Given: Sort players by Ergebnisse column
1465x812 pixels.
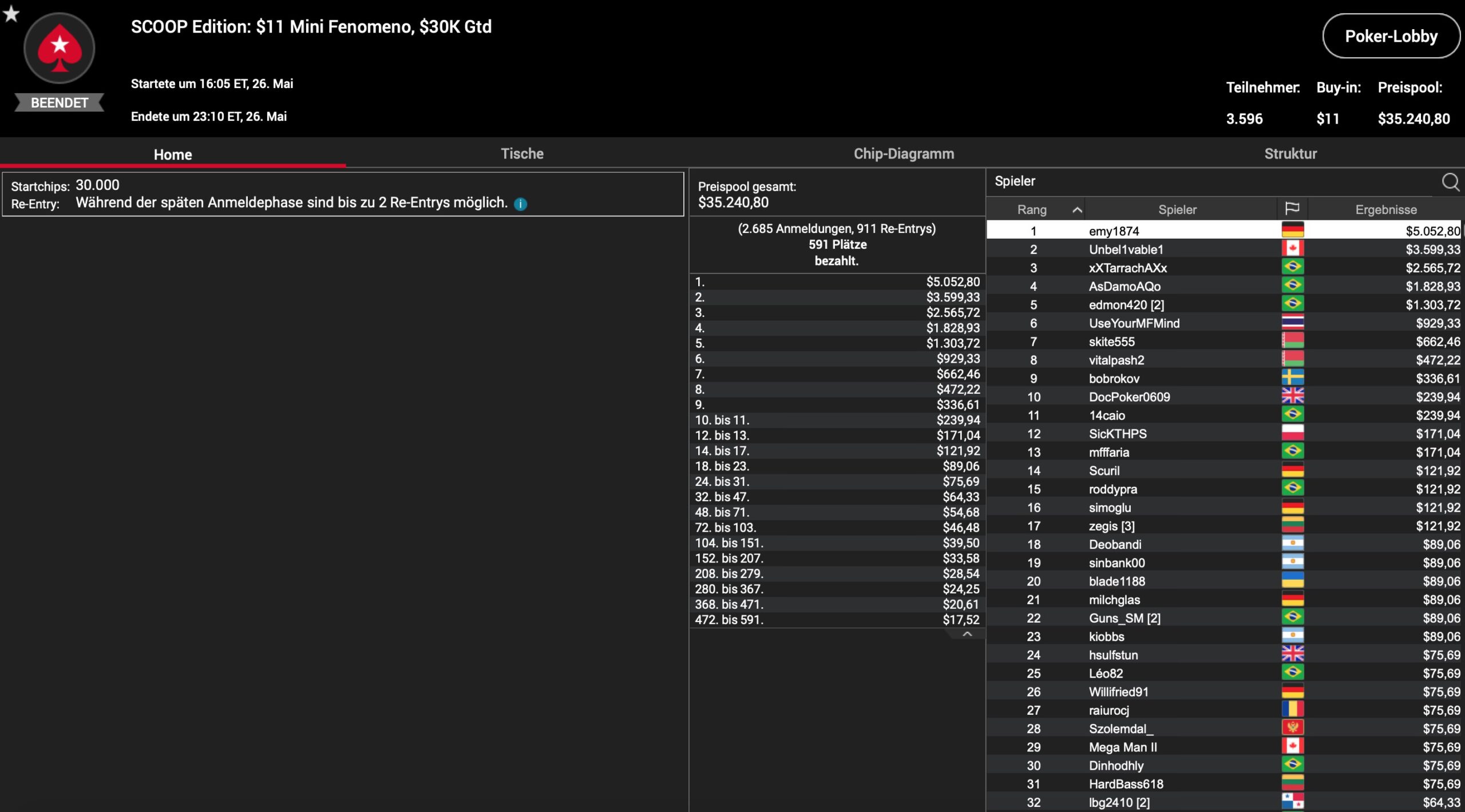Looking at the screenshot, I should [x=1385, y=209].
